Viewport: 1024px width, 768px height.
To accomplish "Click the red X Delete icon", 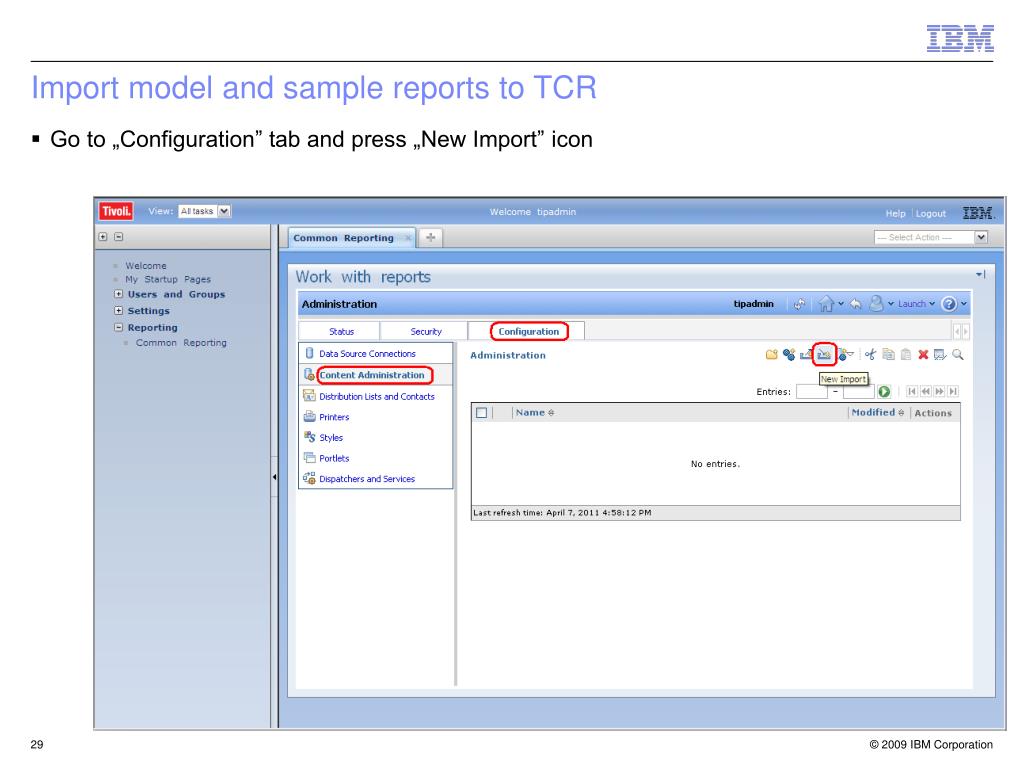I will coord(923,355).
